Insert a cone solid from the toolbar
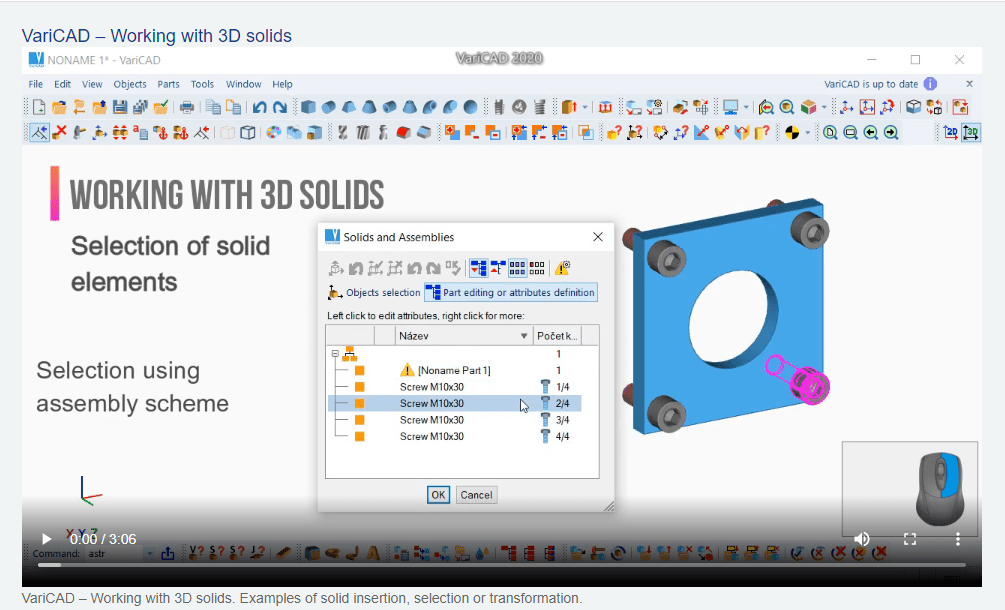The width and height of the screenshot is (1005, 610). click(x=369, y=107)
